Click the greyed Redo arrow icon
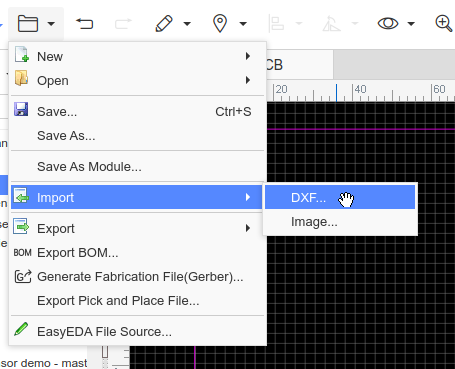The width and height of the screenshot is (455, 369). tap(123, 24)
